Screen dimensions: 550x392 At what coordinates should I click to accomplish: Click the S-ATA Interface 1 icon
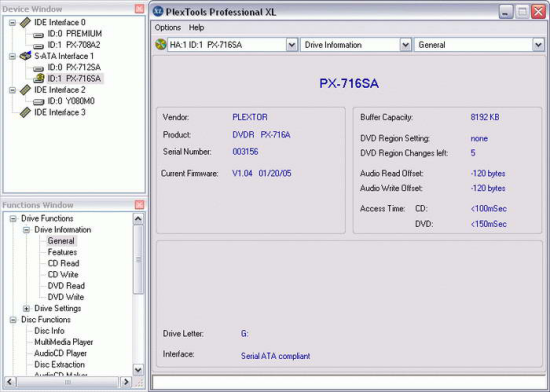click(x=25, y=56)
